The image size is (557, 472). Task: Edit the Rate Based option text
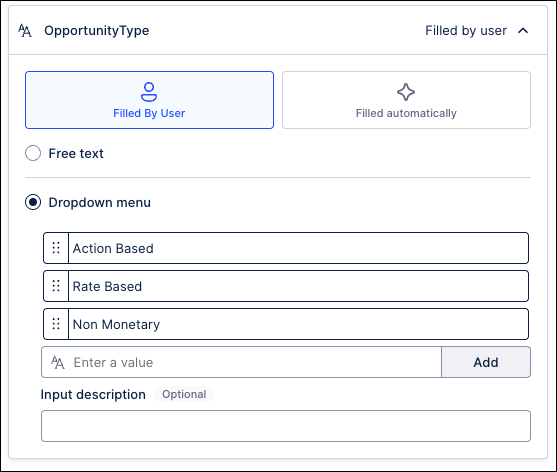point(298,286)
